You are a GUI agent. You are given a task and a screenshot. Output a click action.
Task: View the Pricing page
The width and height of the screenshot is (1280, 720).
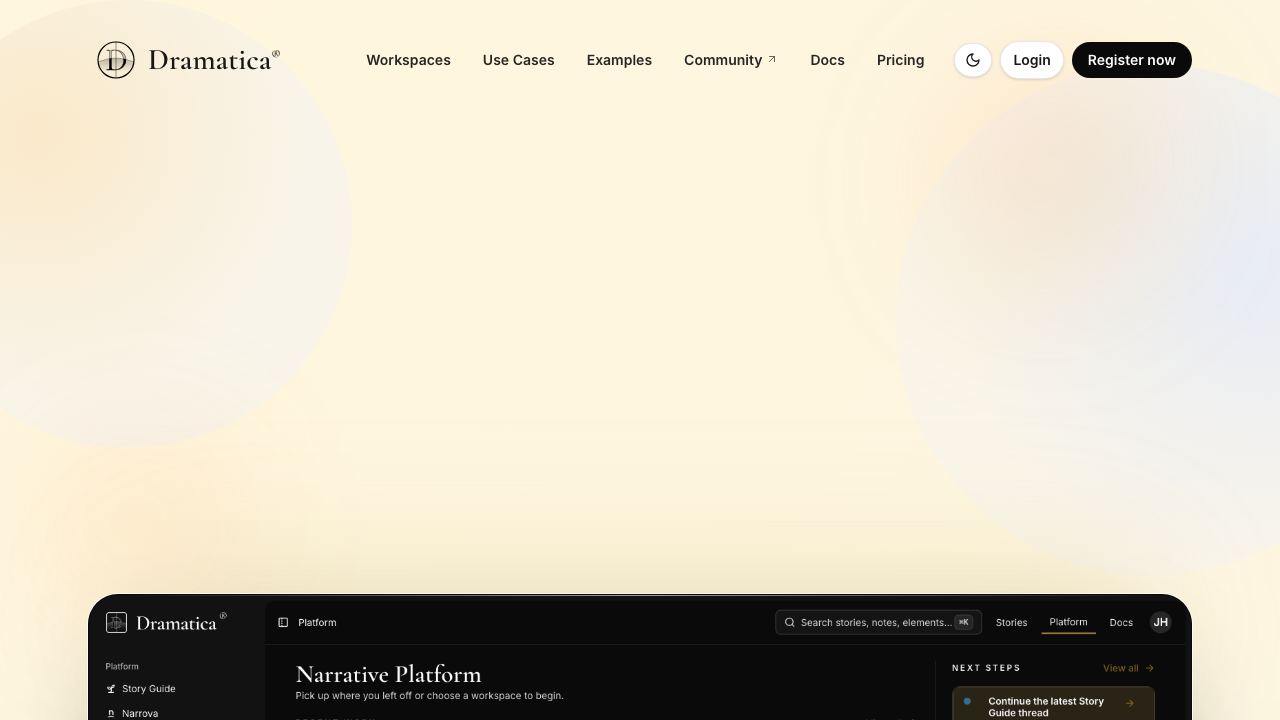(900, 60)
